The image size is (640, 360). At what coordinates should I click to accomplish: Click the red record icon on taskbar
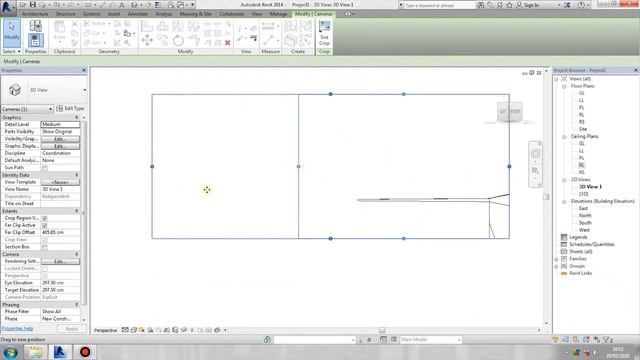(85, 352)
